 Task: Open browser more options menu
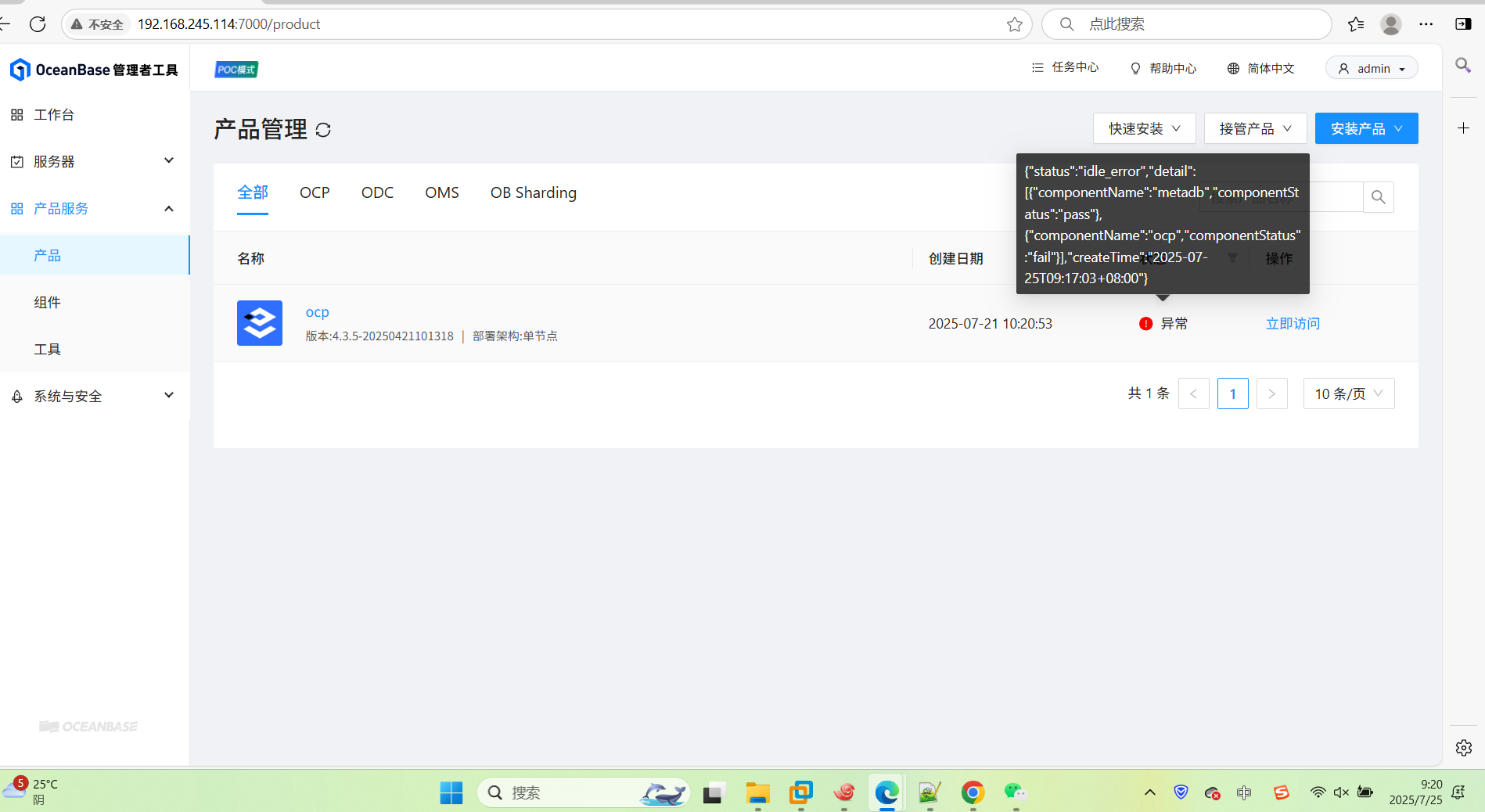1426,24
